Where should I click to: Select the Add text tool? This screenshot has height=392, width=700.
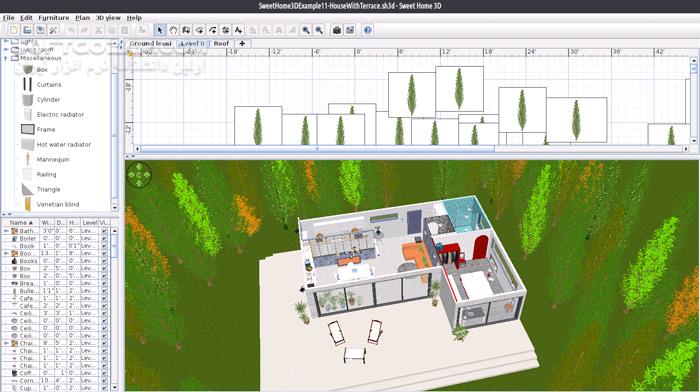point(238,30)
